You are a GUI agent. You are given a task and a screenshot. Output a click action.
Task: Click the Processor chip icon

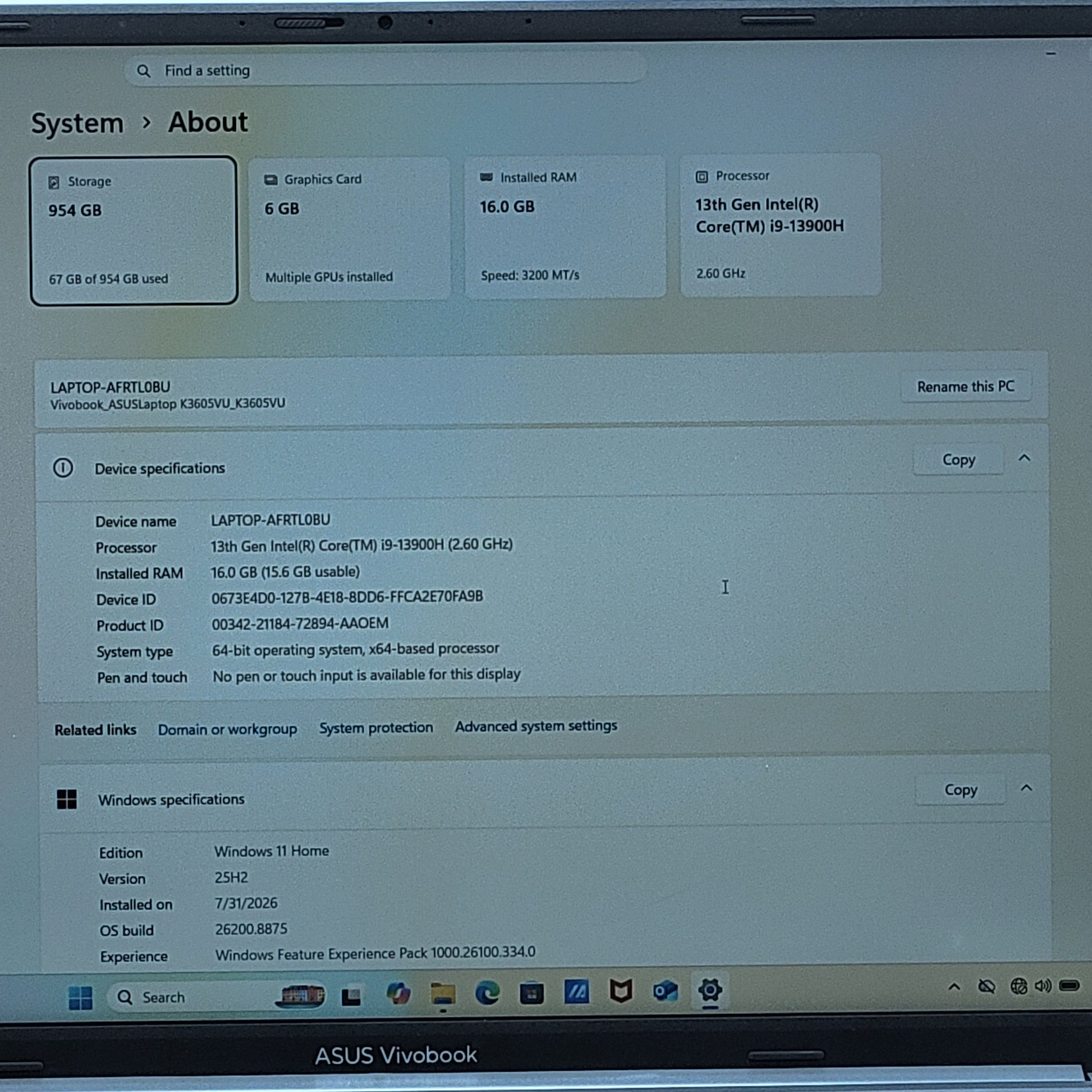point(701,177)
